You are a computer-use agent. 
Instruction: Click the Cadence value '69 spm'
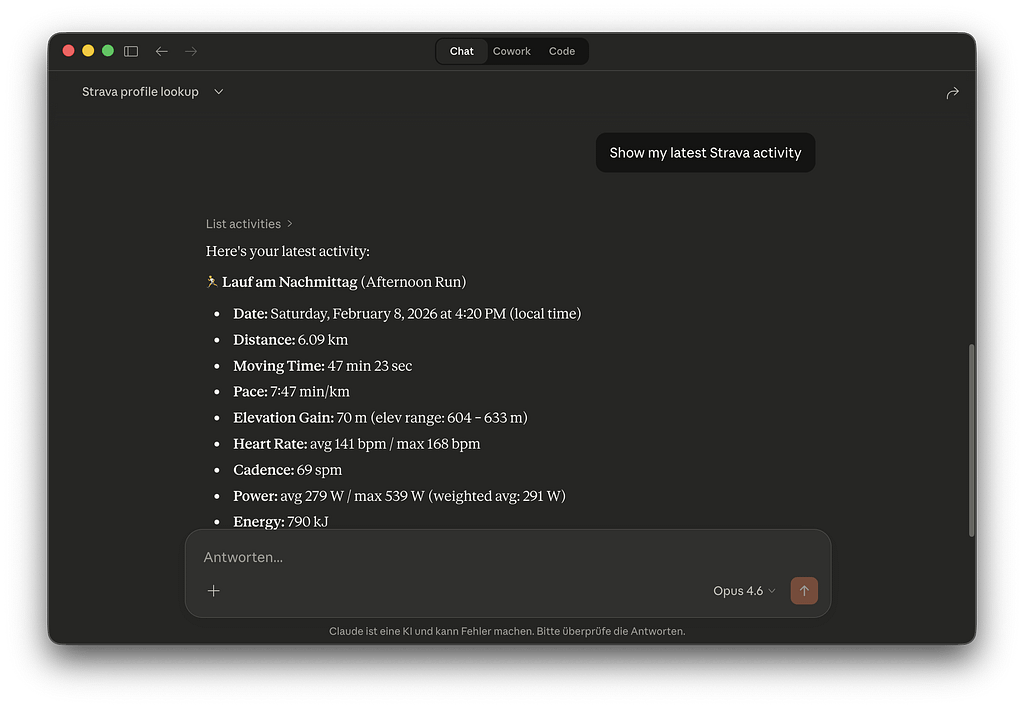319,470
